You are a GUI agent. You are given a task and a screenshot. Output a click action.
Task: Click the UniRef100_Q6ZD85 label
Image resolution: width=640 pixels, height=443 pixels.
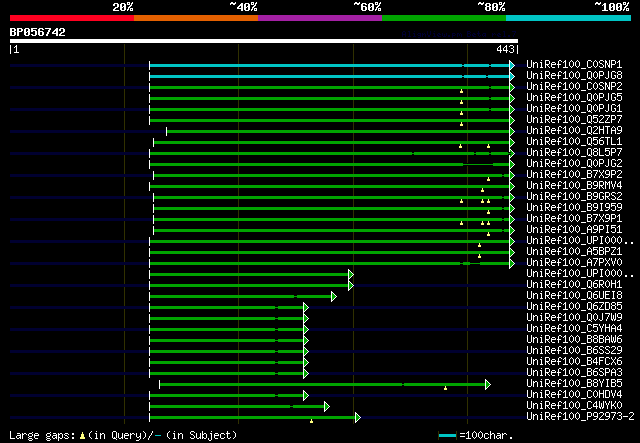[x=574, y=307]
